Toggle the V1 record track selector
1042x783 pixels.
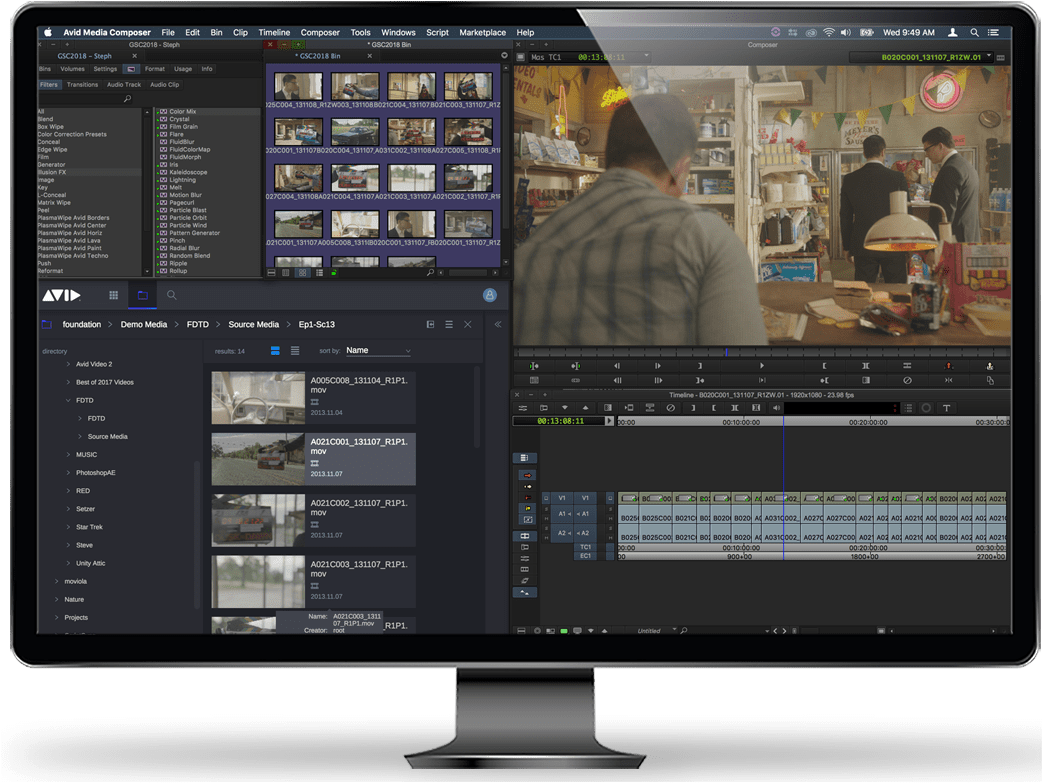[x=586, y=498]
